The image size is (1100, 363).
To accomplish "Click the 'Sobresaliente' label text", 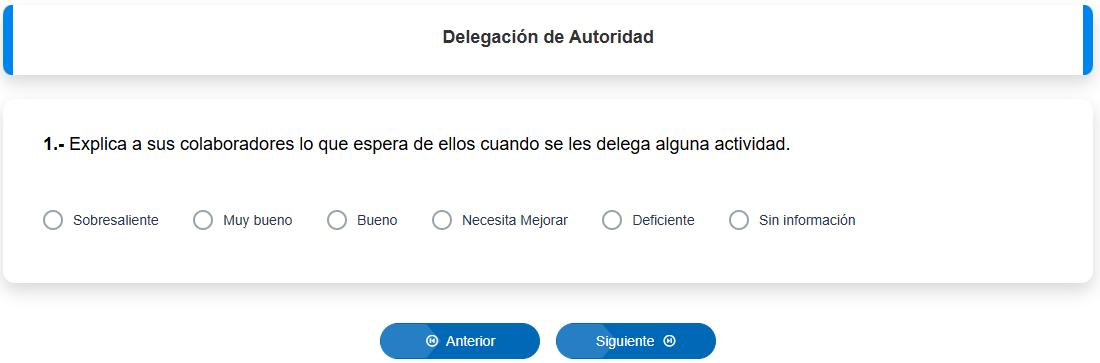I will coord(116,220).
